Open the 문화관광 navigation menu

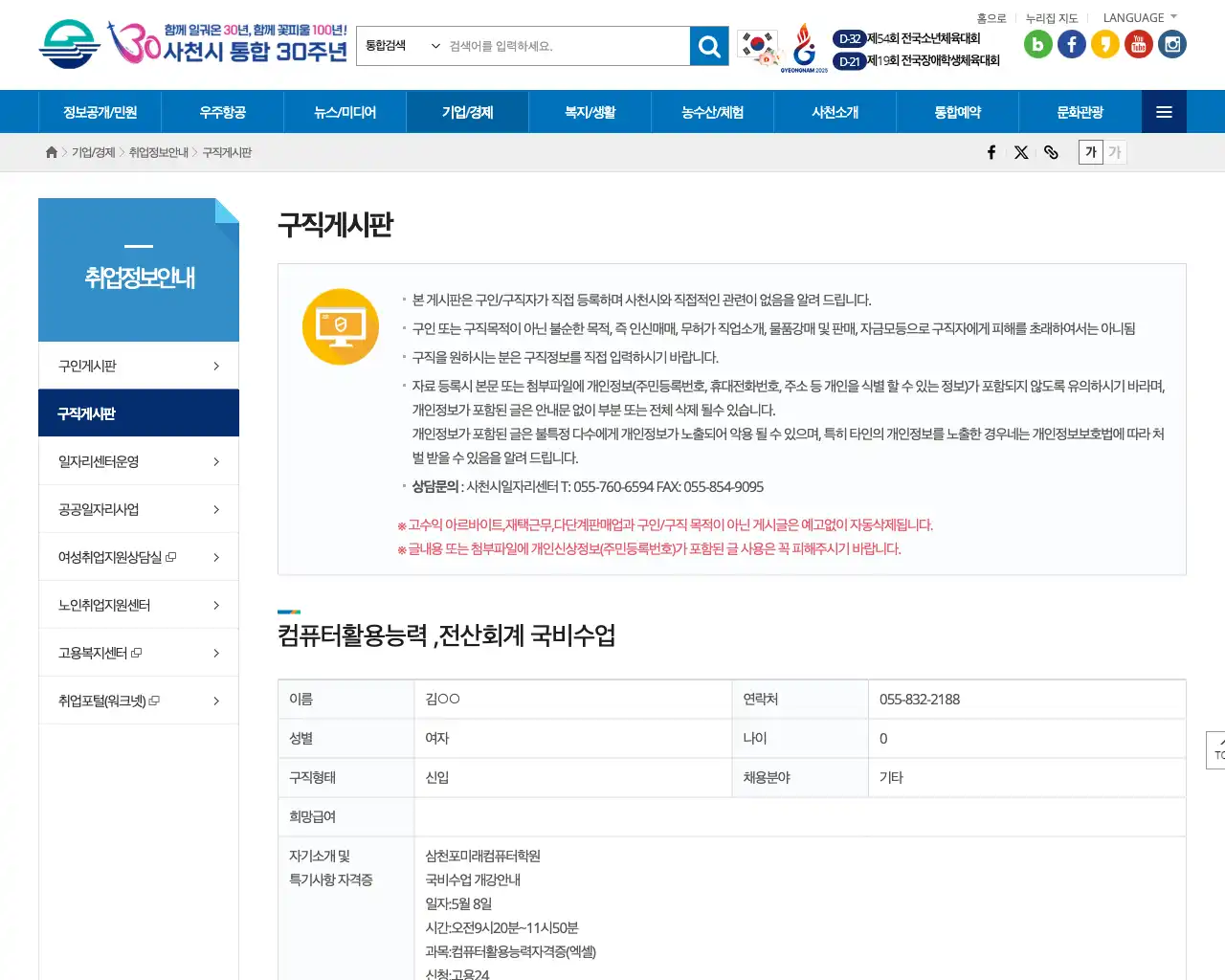pos(1080,111)
